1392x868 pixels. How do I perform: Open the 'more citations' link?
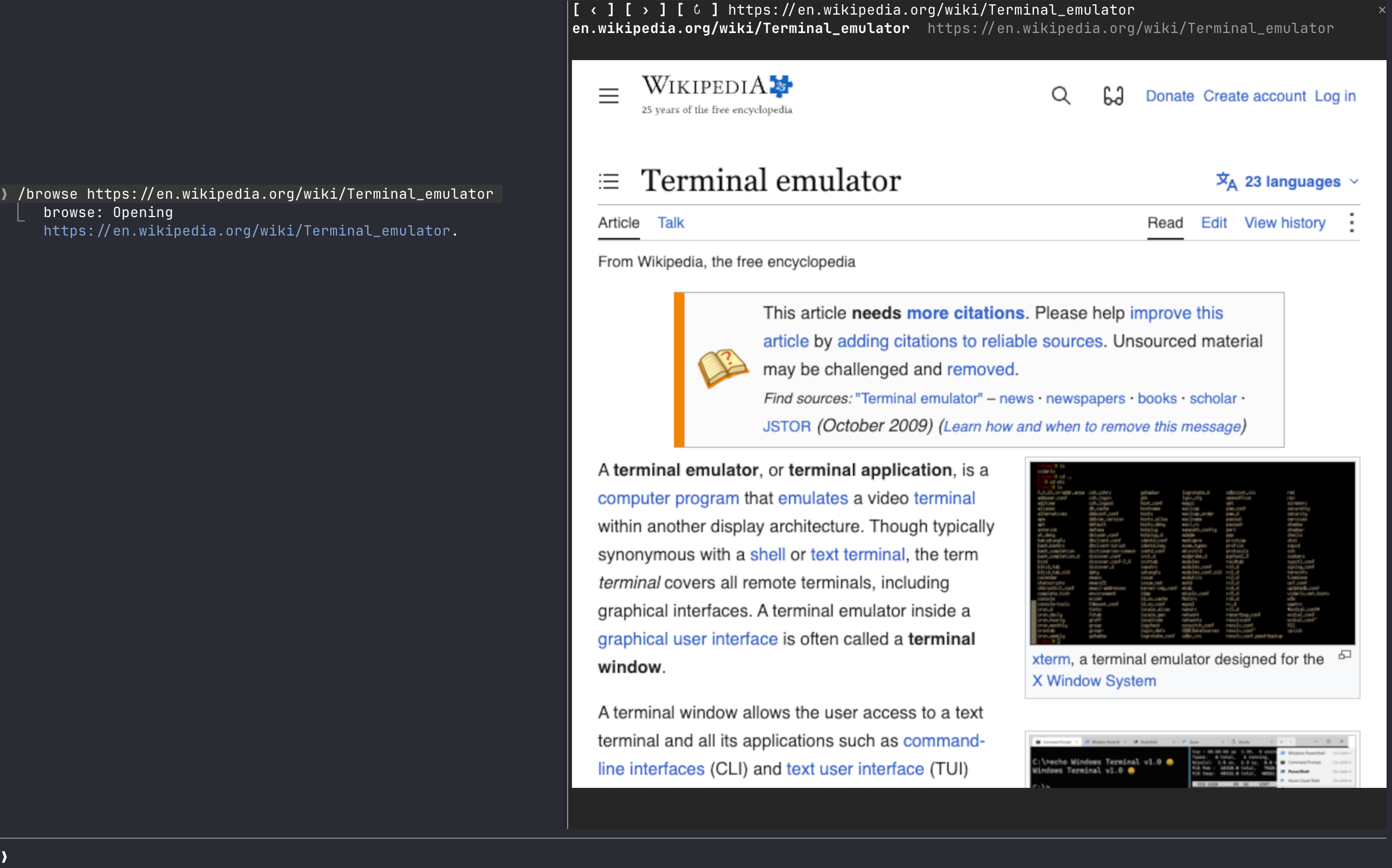coord(965,313)
